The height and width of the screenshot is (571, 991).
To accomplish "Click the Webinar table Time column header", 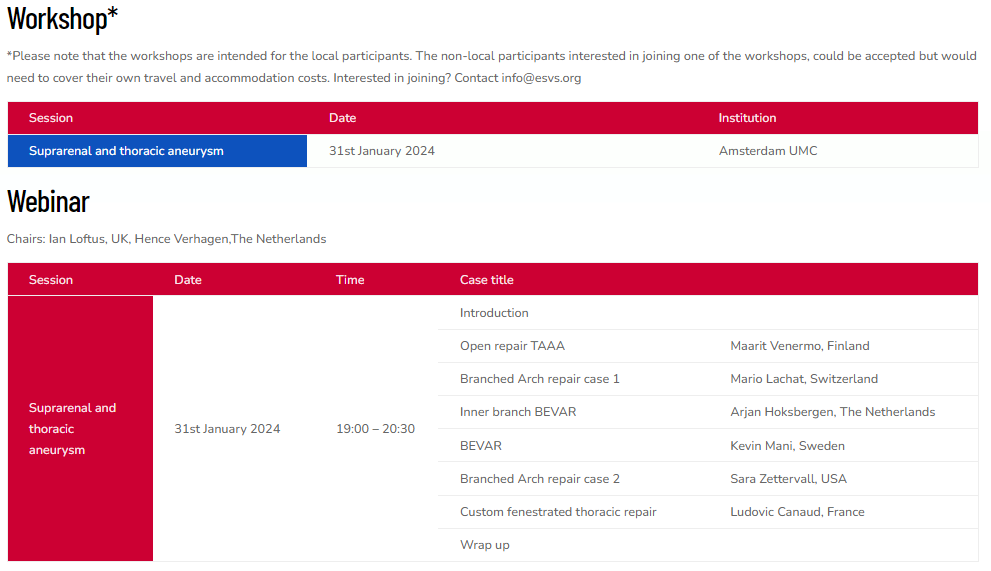I will [x=350, y=280].
